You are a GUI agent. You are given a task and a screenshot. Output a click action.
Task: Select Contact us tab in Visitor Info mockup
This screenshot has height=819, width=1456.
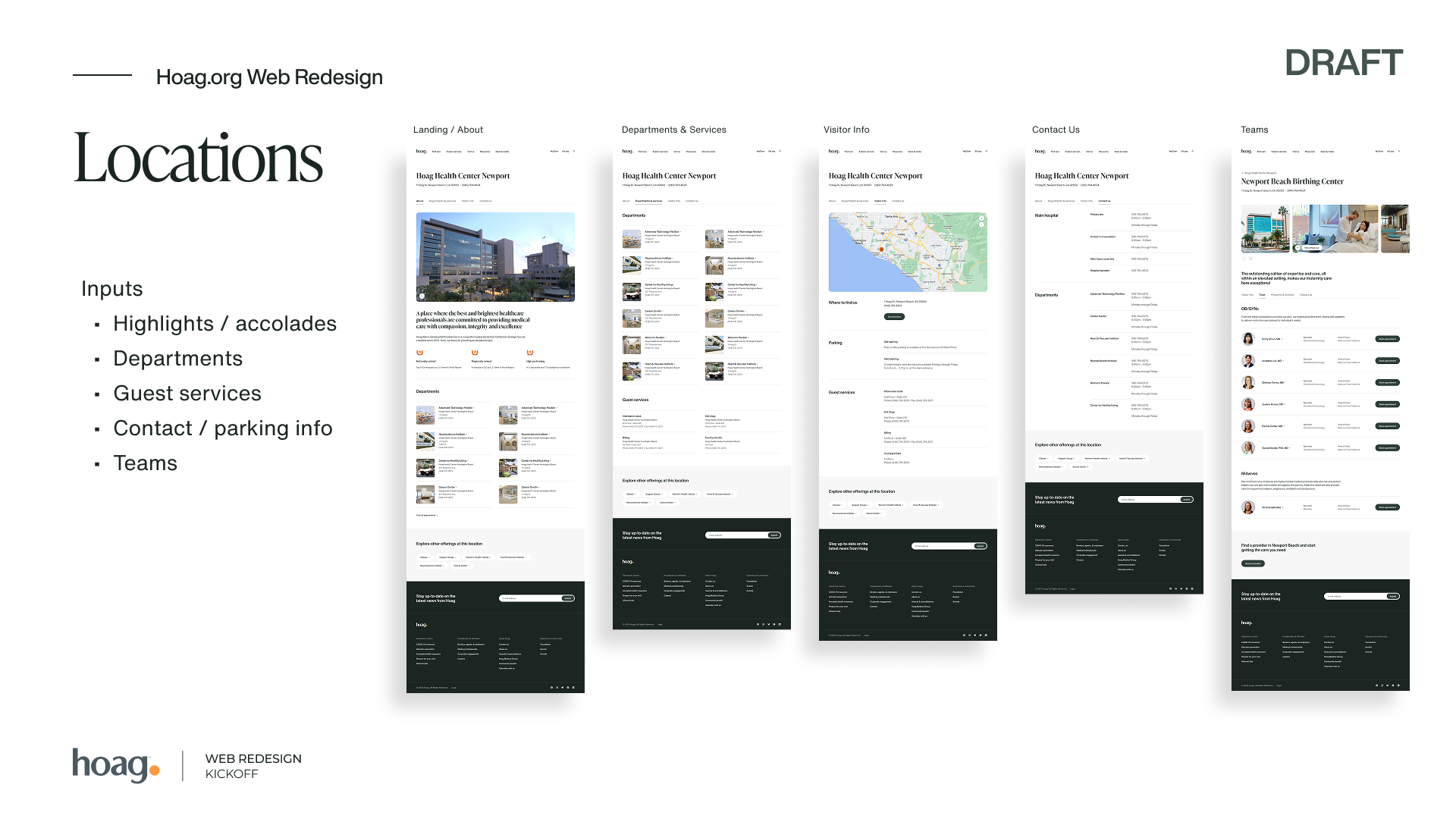point(898,201)
